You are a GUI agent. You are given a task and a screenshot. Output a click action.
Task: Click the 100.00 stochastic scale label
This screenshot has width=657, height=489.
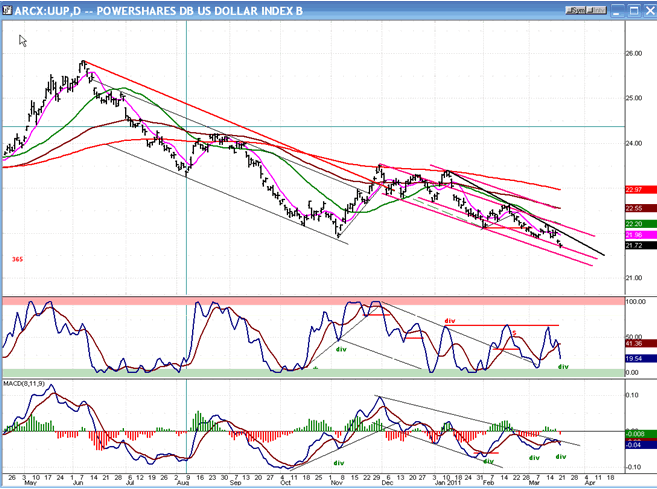[x=636, y=302]
